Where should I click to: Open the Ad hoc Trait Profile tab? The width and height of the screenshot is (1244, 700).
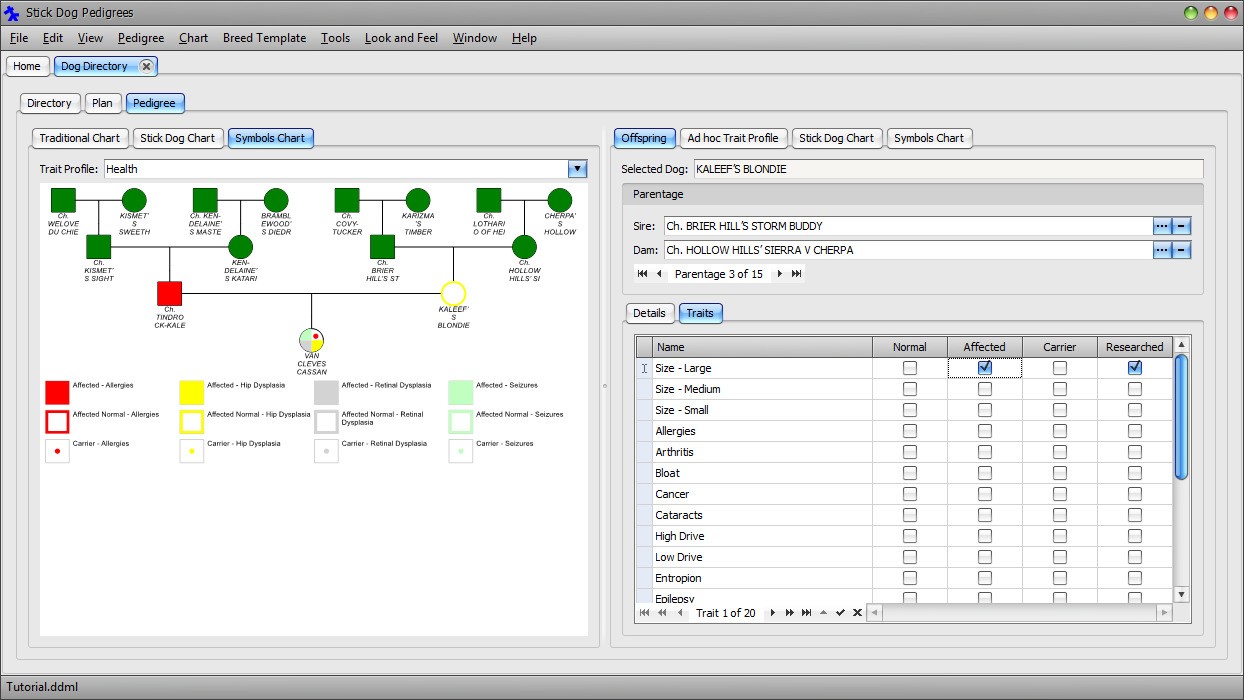pyautogui.click(x=732, y=138)
